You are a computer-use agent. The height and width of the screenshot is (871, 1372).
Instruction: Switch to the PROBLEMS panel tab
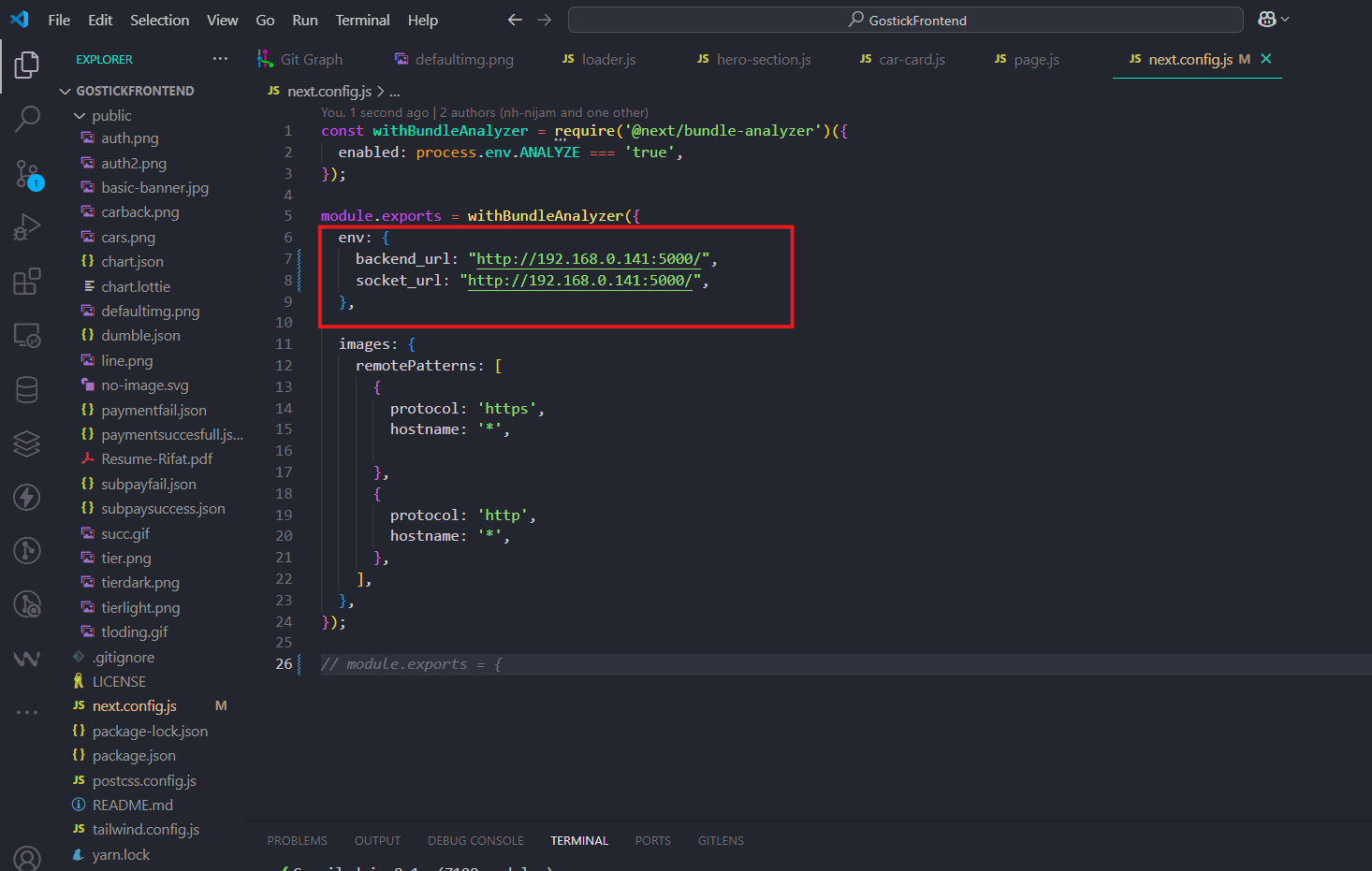click(x=297, y=841)
